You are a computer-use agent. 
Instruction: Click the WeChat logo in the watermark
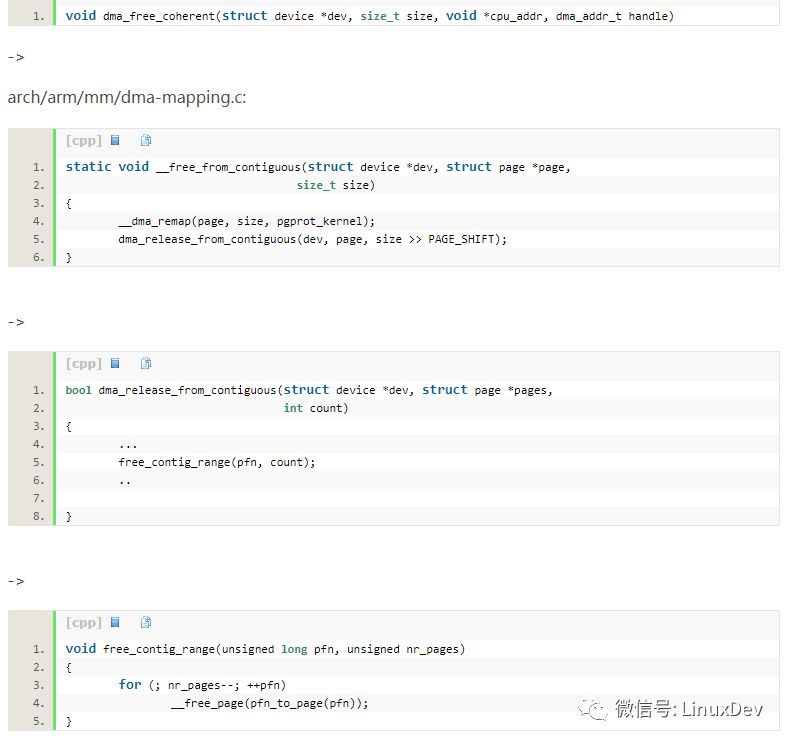click(x=597, y=709)
